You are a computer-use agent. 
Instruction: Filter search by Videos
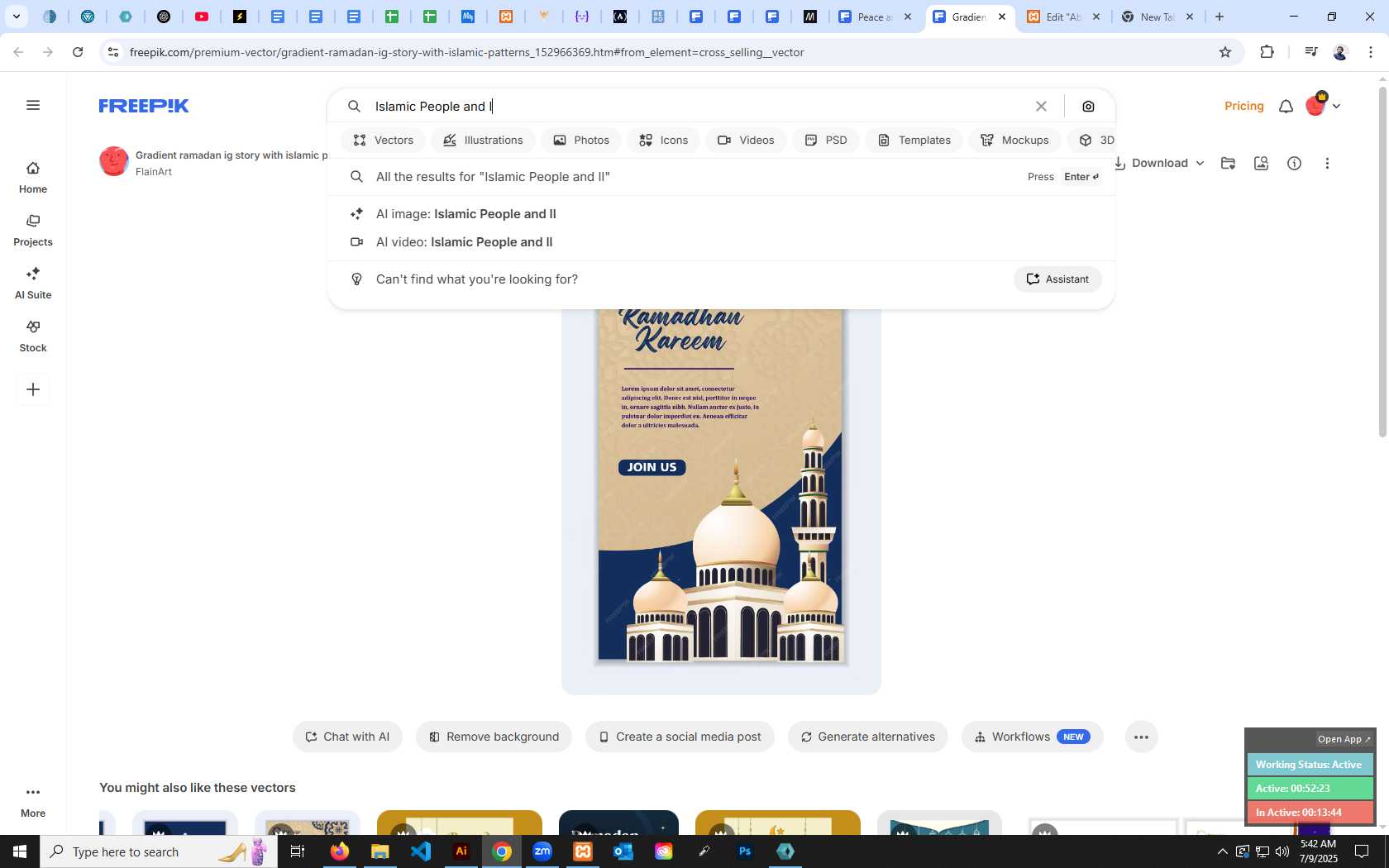[x=746, y=140]
